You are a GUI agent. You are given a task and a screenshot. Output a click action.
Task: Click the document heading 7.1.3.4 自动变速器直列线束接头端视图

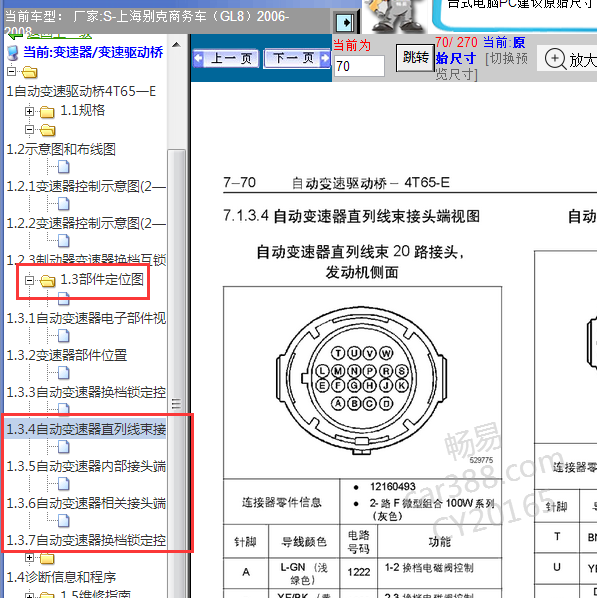pyautogui.click(x=351, y=216)
